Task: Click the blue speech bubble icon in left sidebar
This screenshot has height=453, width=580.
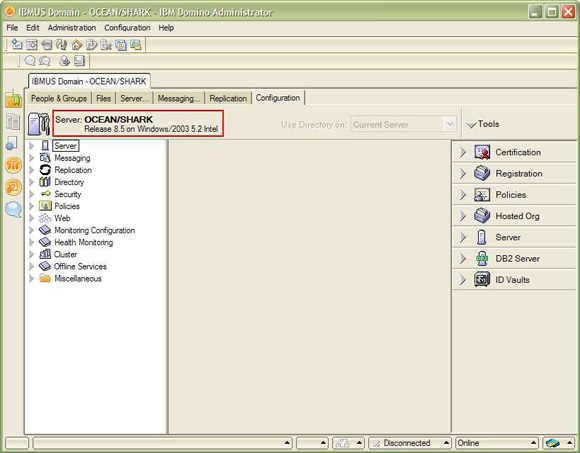Action: tap(13, 210)
